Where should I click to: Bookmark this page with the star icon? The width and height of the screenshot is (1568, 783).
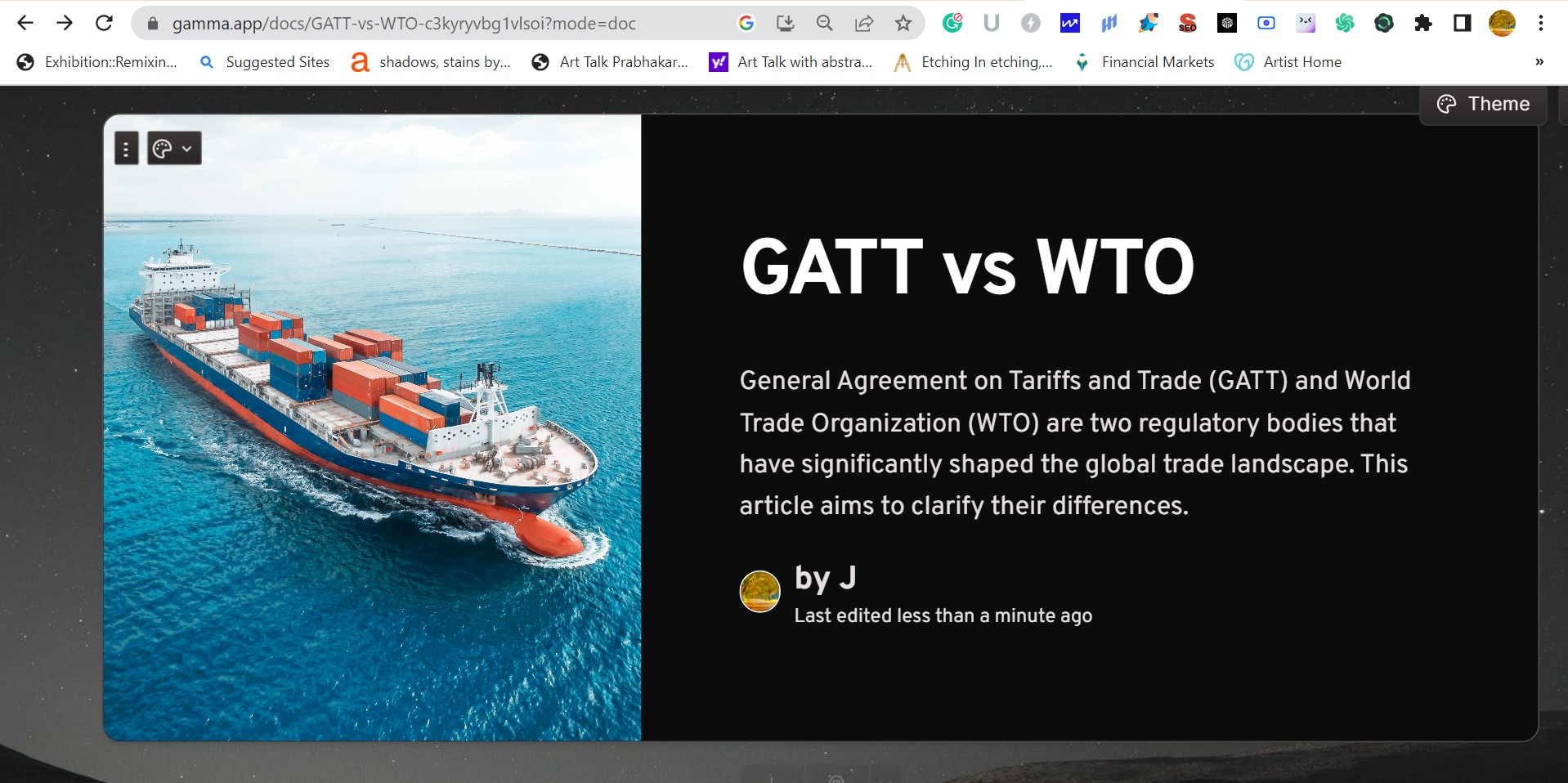pyautogui.click(x=903, y=24)
